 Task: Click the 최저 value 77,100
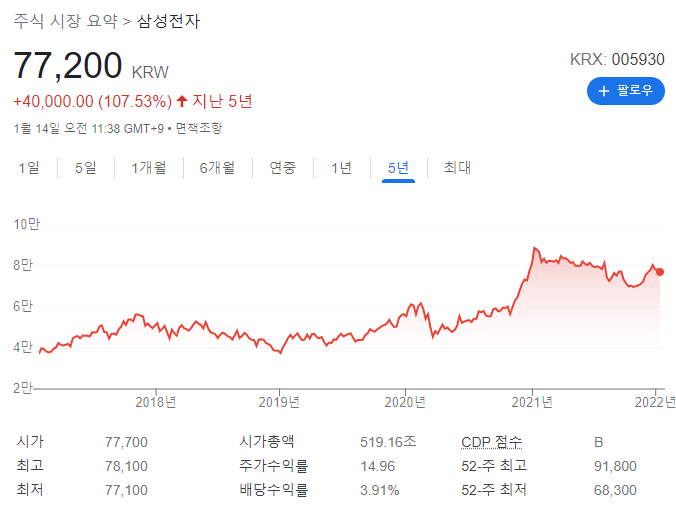point(126,490)
